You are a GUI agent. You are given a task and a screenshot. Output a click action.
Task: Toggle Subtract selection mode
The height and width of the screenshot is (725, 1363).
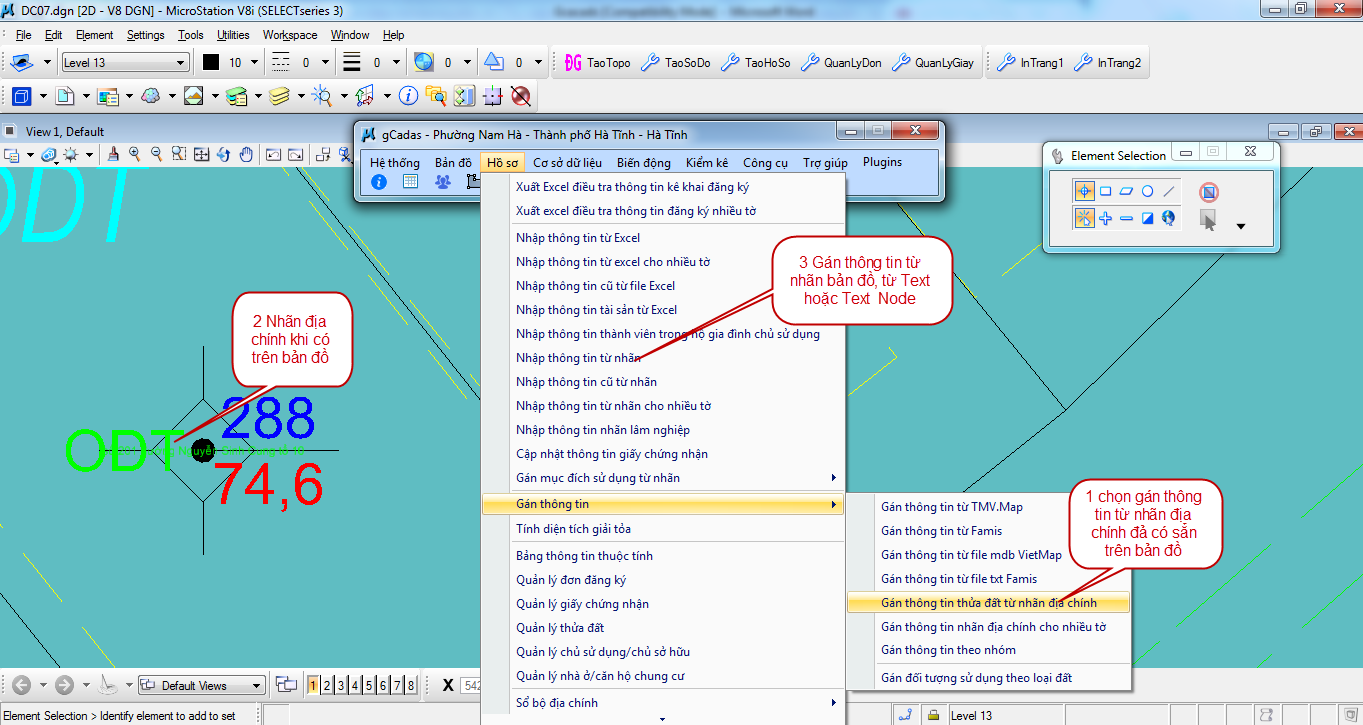(1126, 218)
